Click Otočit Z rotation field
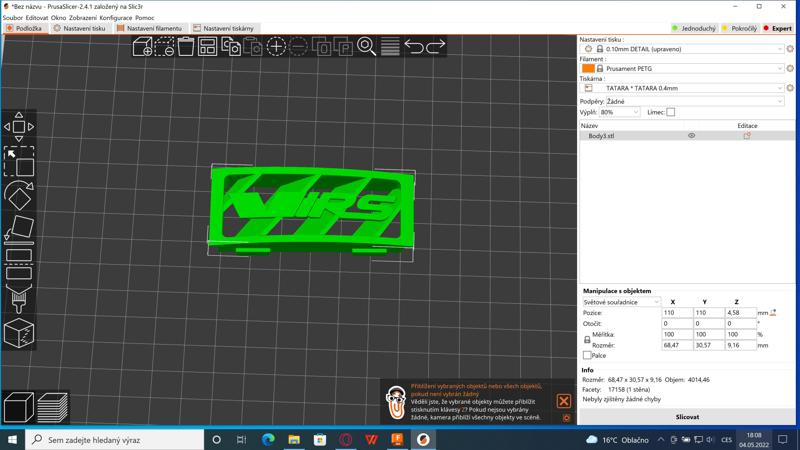The height and width of the screenshot is (450, 800). point(740,323)
